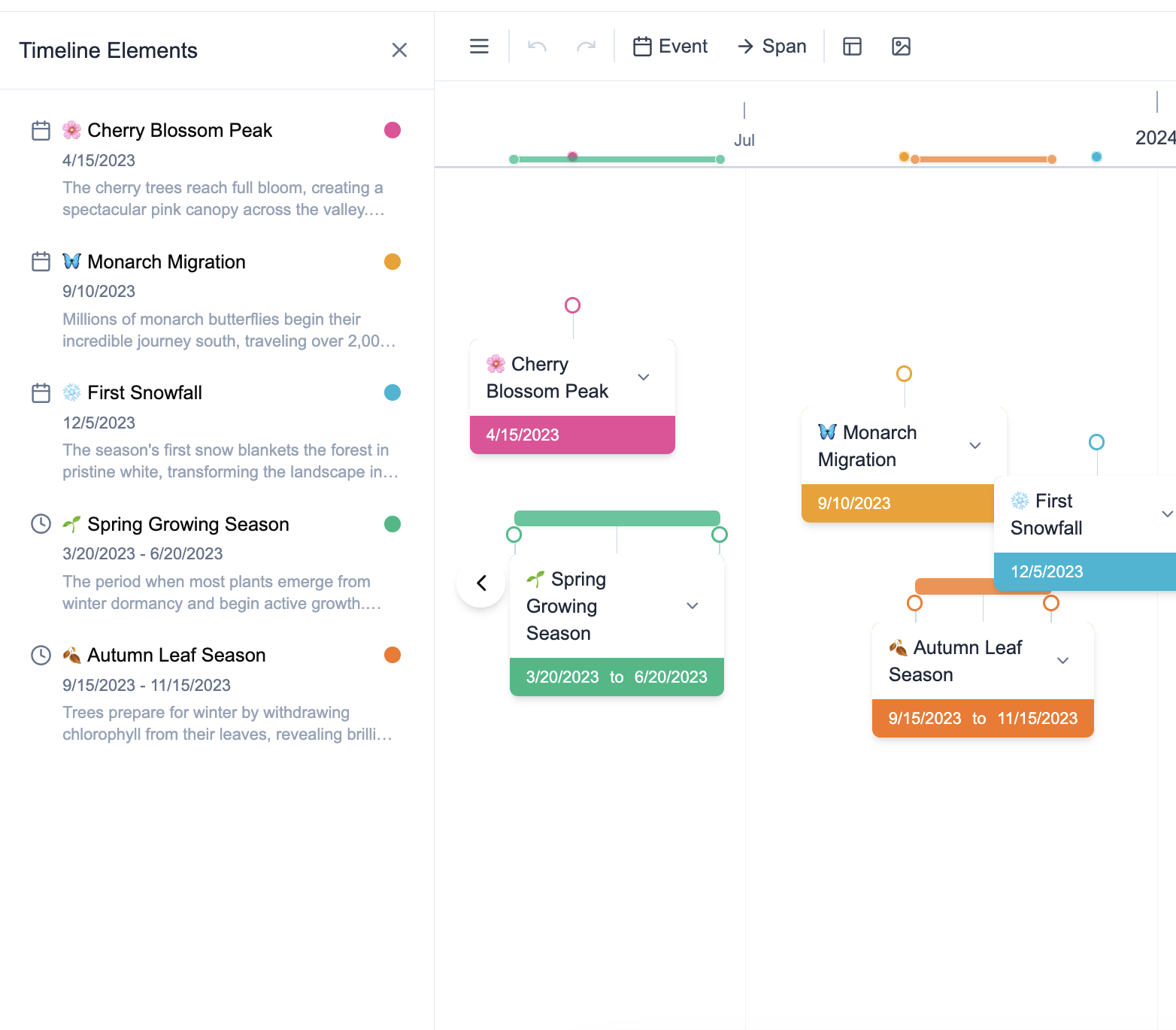Expand the Cherry Blossom Peak card
This screenshot has width=1176, height=1030.
click(644, 377)
